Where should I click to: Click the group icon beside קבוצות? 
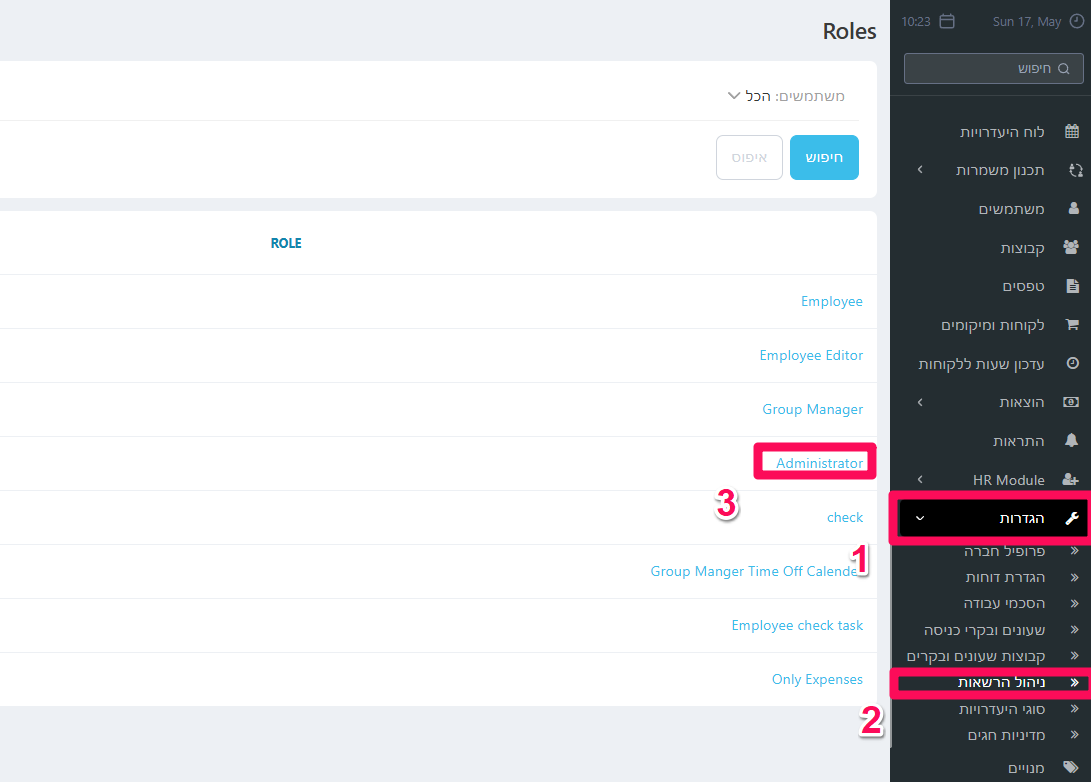[x=1072, y=246]
